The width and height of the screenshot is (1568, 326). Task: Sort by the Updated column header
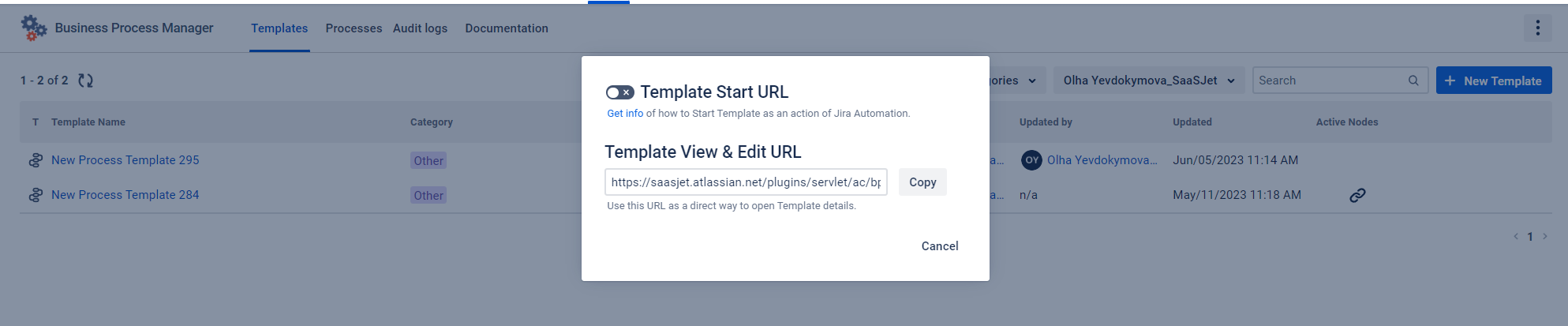1192,122
